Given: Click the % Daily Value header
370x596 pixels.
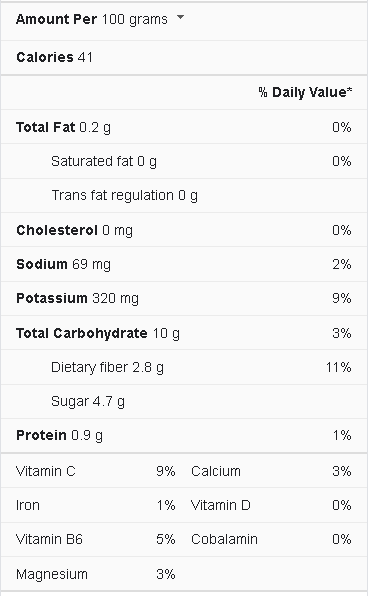Looking at the screenshot, I should pyautogui.click(x=305, y=92).
